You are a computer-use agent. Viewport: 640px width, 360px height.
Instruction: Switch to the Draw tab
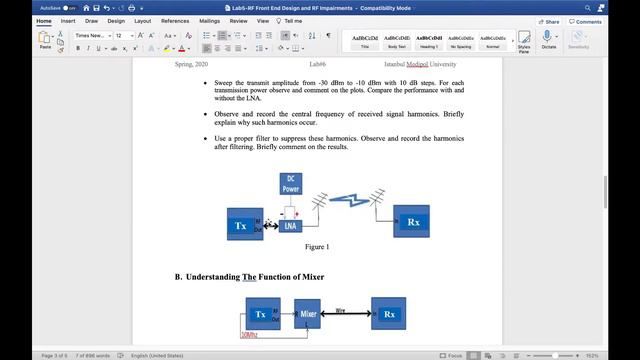click(91, 21)
